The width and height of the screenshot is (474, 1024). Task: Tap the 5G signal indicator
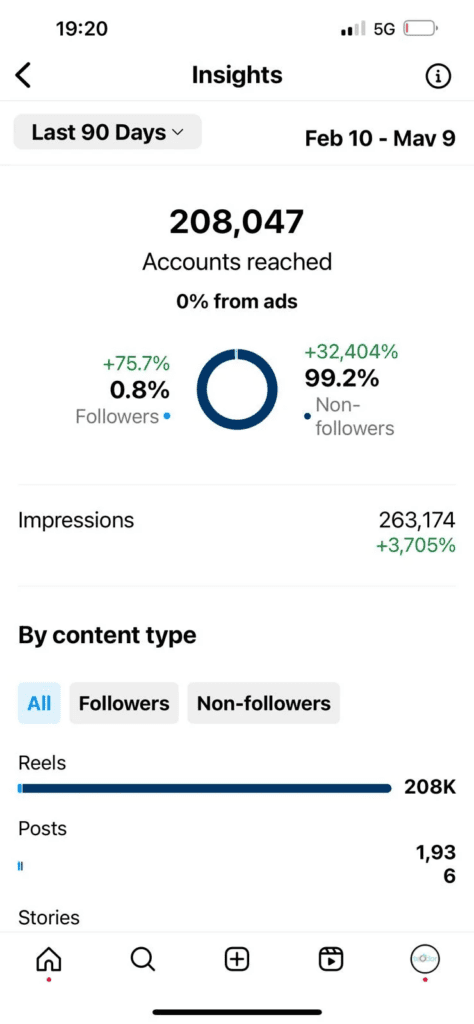[x=384, y=29]
